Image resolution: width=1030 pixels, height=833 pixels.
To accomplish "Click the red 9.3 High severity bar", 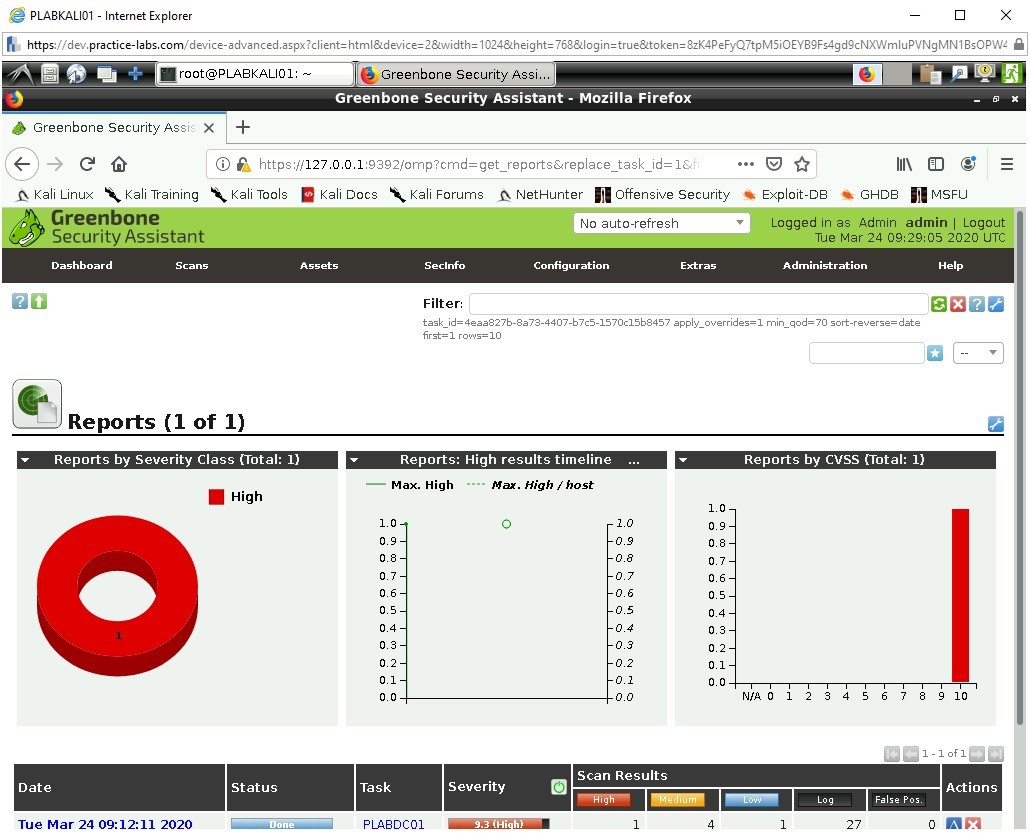I will [498, 823].
